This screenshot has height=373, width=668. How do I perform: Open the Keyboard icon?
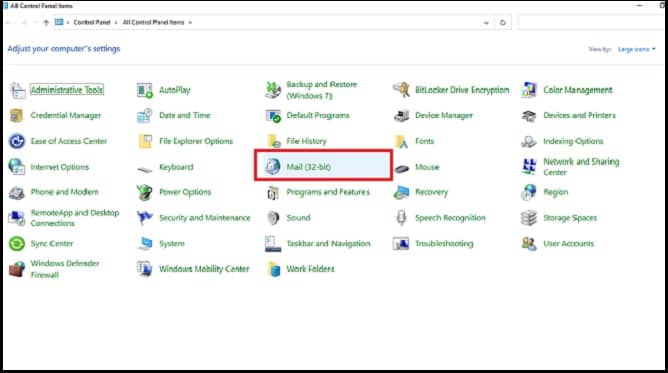145,169
